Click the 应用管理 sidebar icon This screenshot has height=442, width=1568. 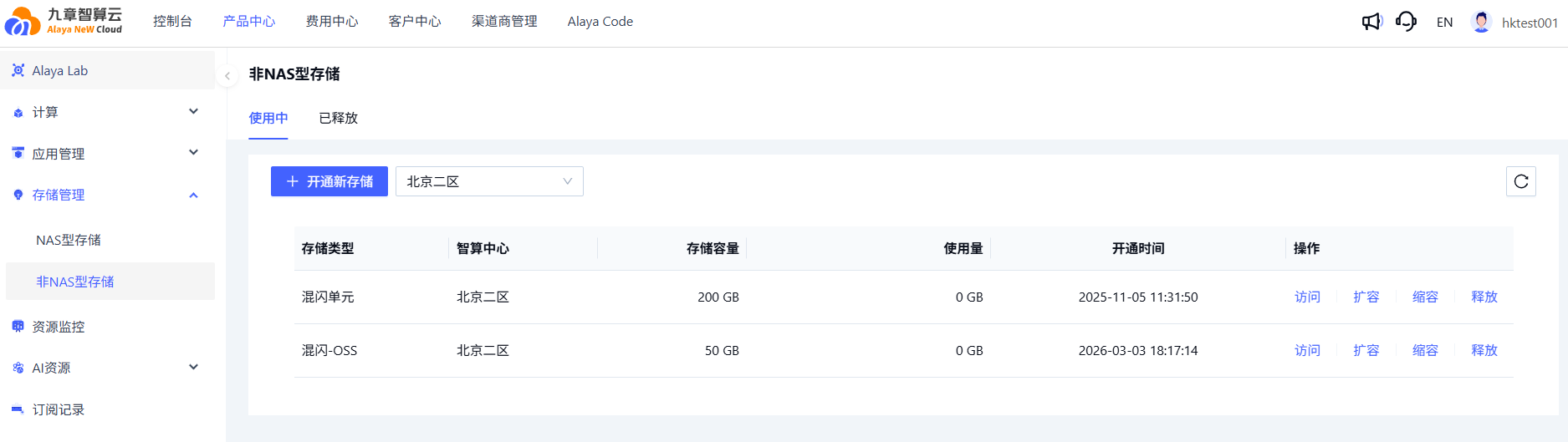18,154
